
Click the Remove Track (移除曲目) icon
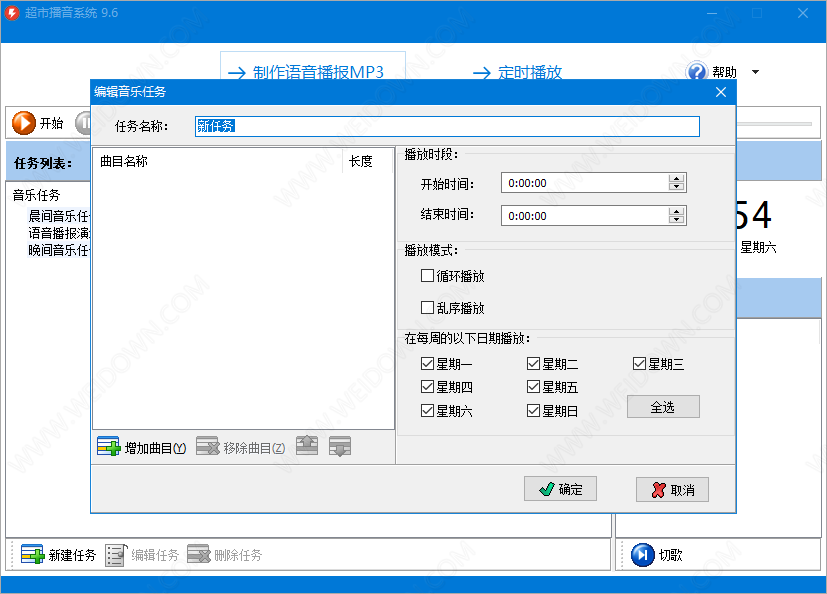(207, 447)
